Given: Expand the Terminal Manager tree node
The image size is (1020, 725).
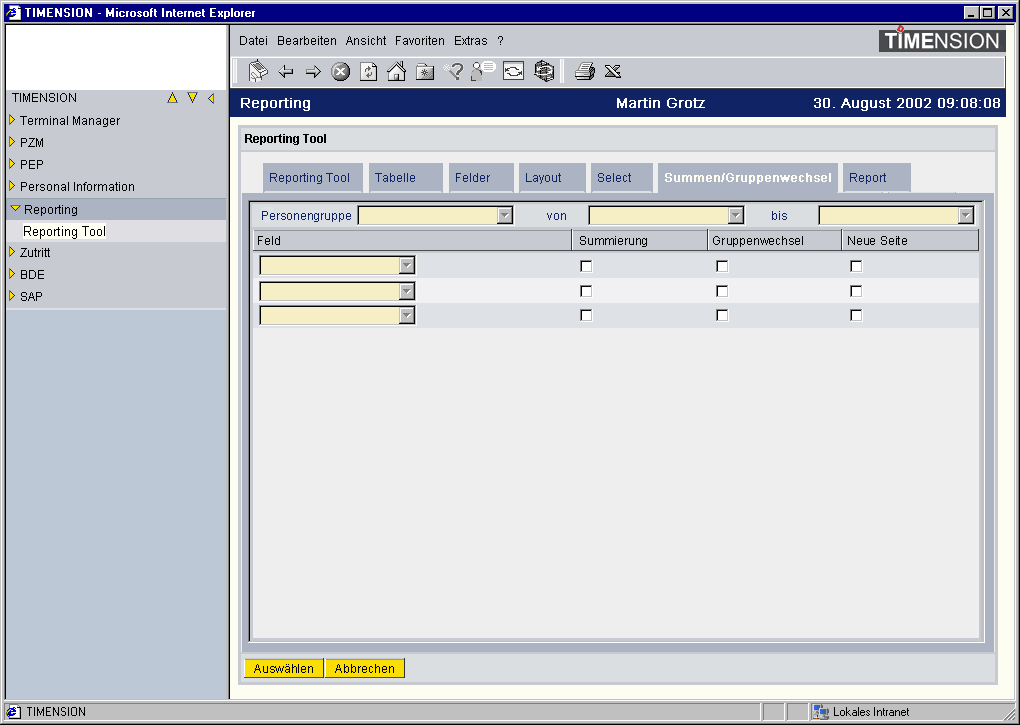Looking at the screenshot, I should tap(12, 120).
